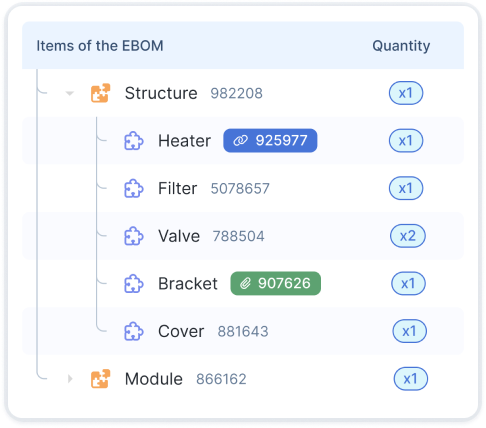Viewport: 486px width, 428px height.
Task: Collapse the Structure tree node
Action: click(x=70, y=93)
